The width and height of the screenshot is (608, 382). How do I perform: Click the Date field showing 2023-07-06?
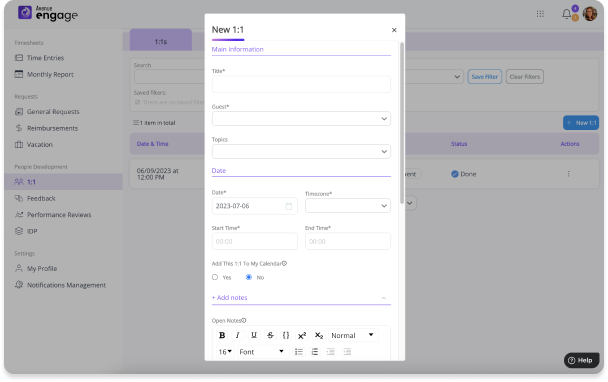point(255,206)
